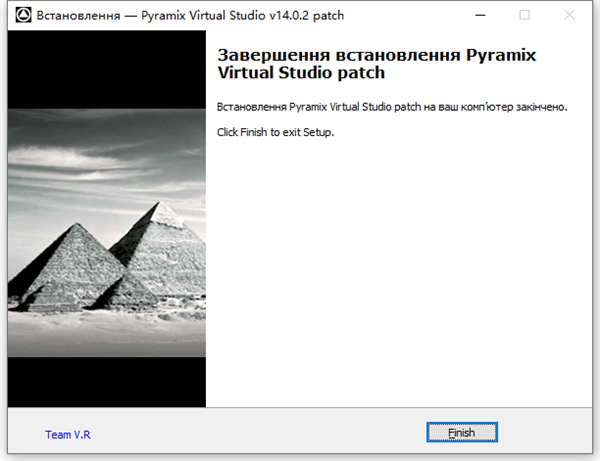Viewport: 600px width, 461px height.
Task: Click the pyramids wizard image
Action: coord(107,219)
